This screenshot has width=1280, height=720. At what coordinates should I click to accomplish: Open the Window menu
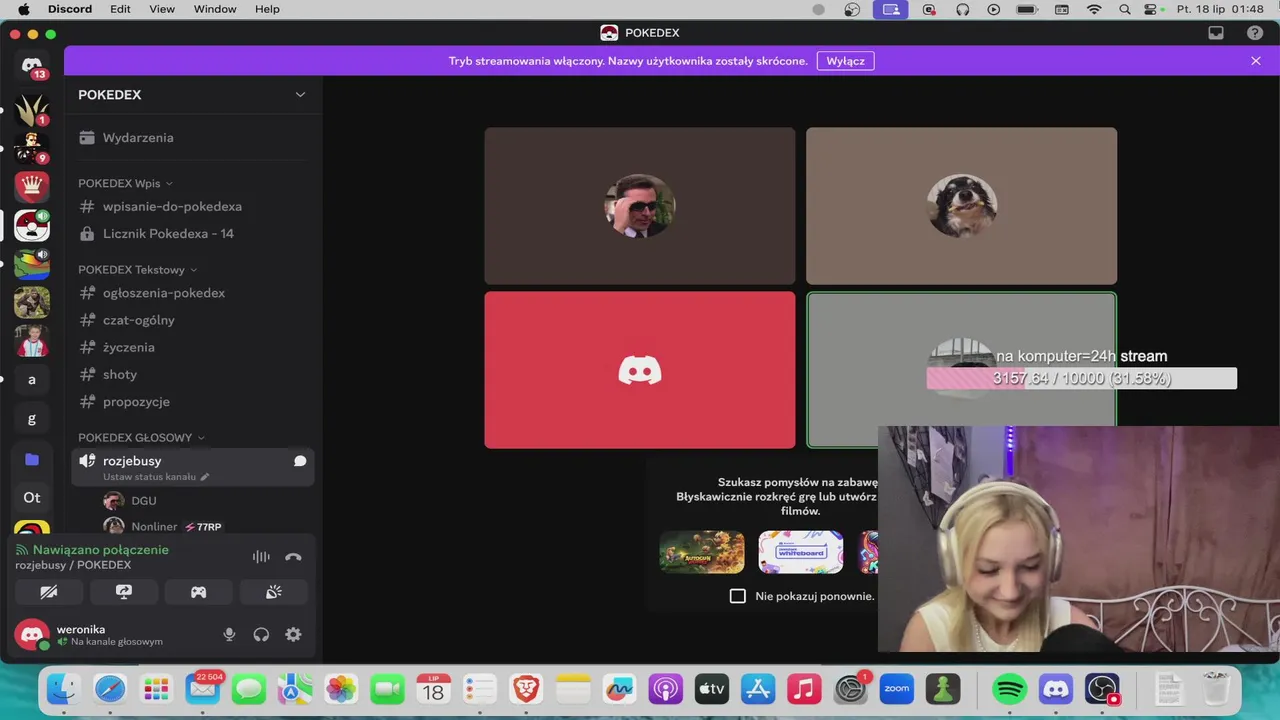pyautogui.click(x=215, y=9)
